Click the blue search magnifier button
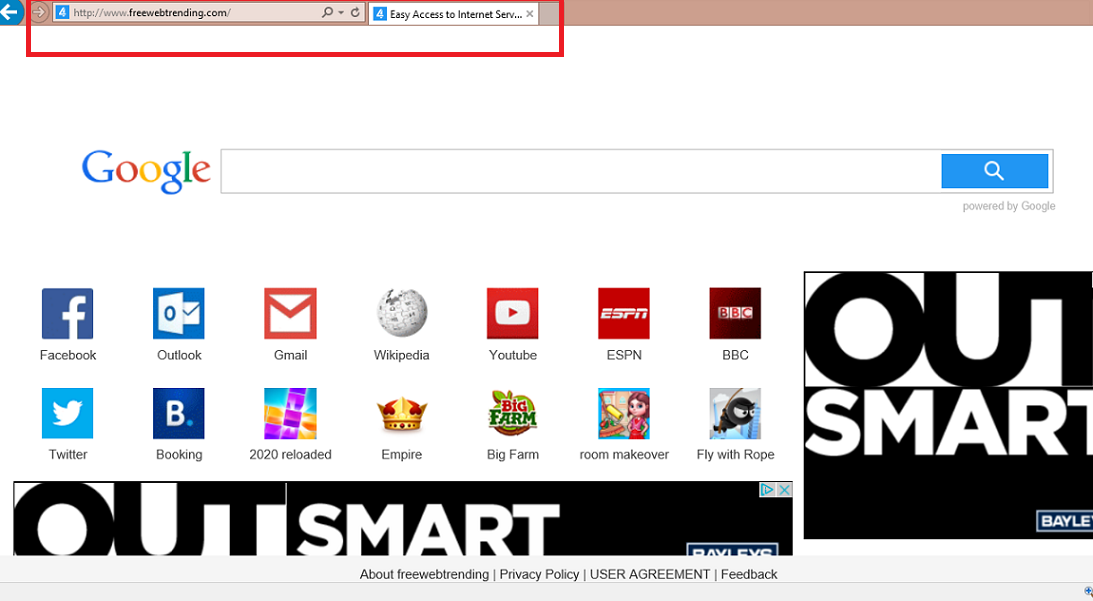This screenshot has width=1093, height=601. pos(995,171)
